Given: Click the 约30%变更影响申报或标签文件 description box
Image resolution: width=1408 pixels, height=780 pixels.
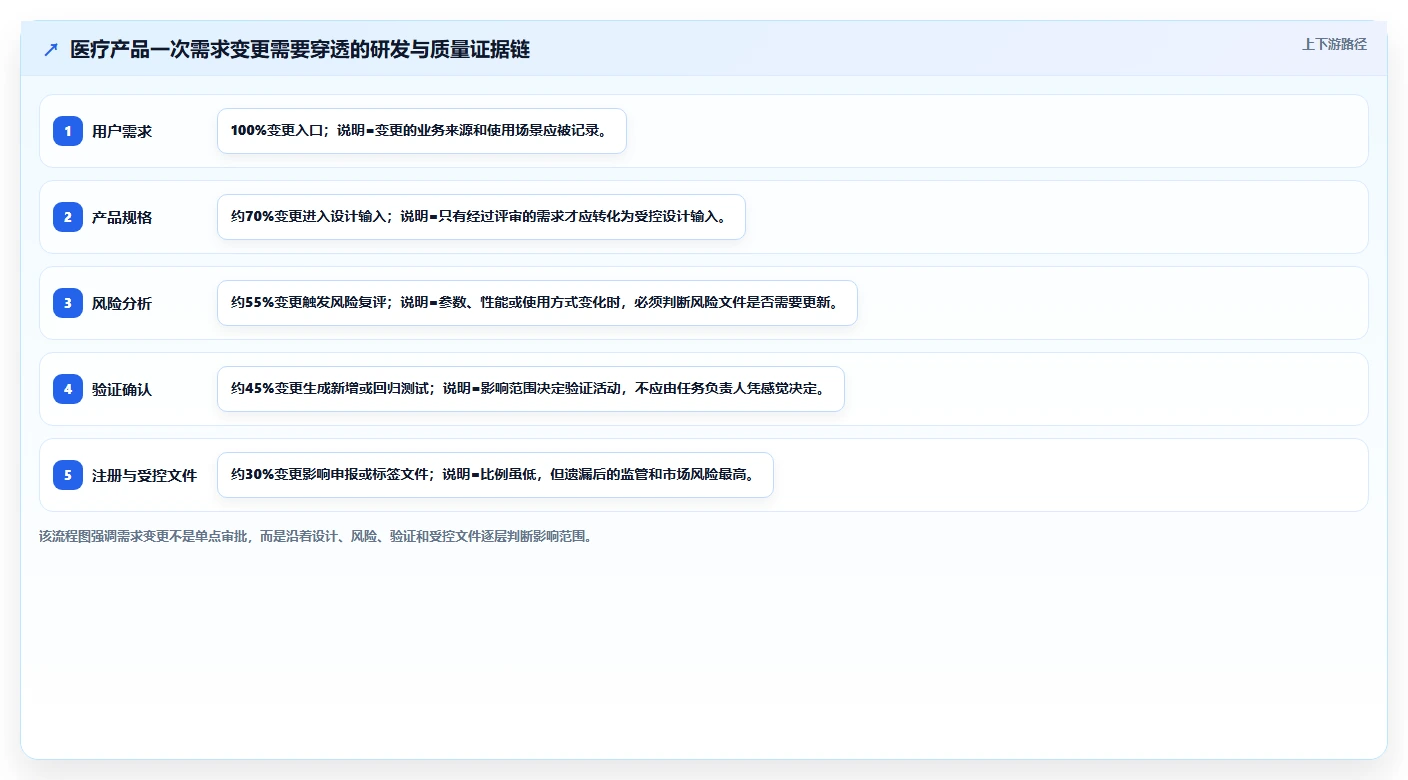Looking at the screenshot, I should tap(495, 475).
